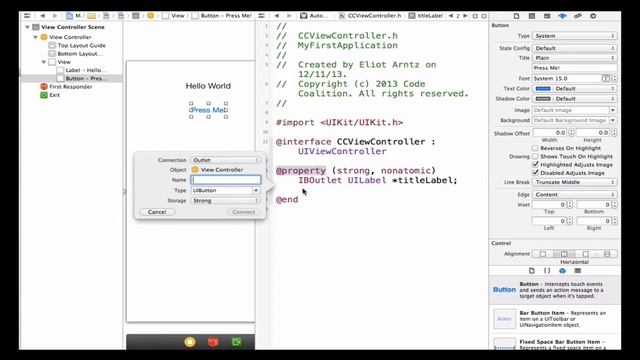
Task: Click the related items icon in Interface Builder jump bar
Action: [x=27, y=16]
